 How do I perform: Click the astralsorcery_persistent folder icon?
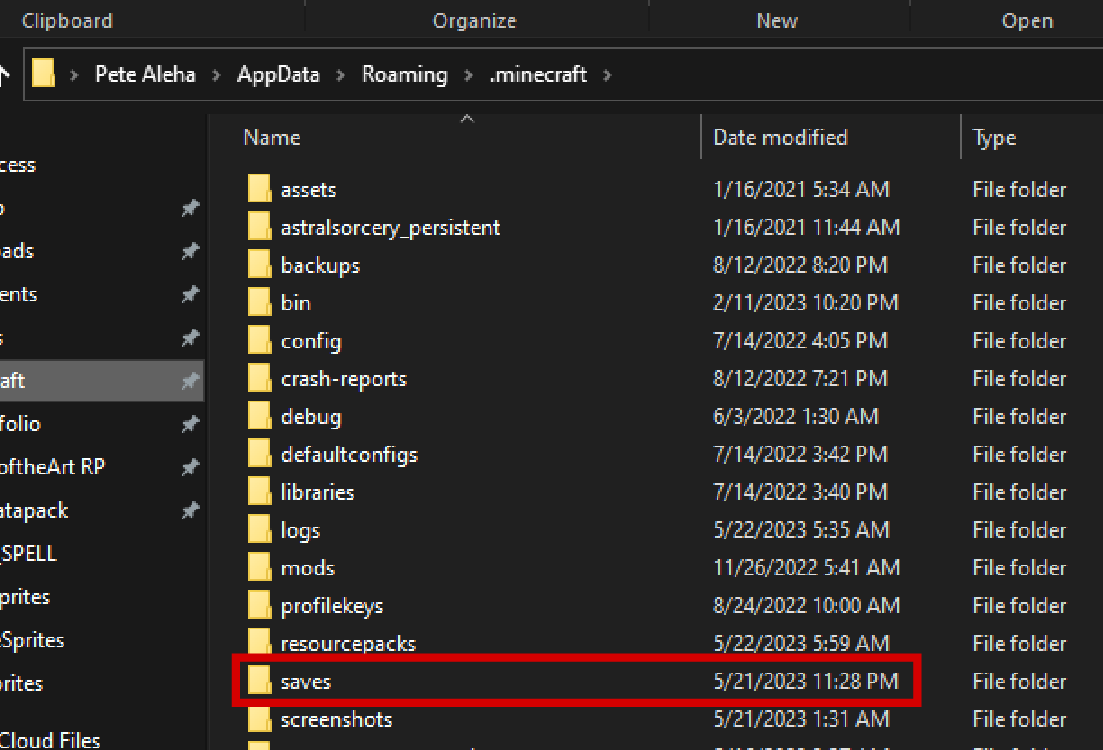260,227
